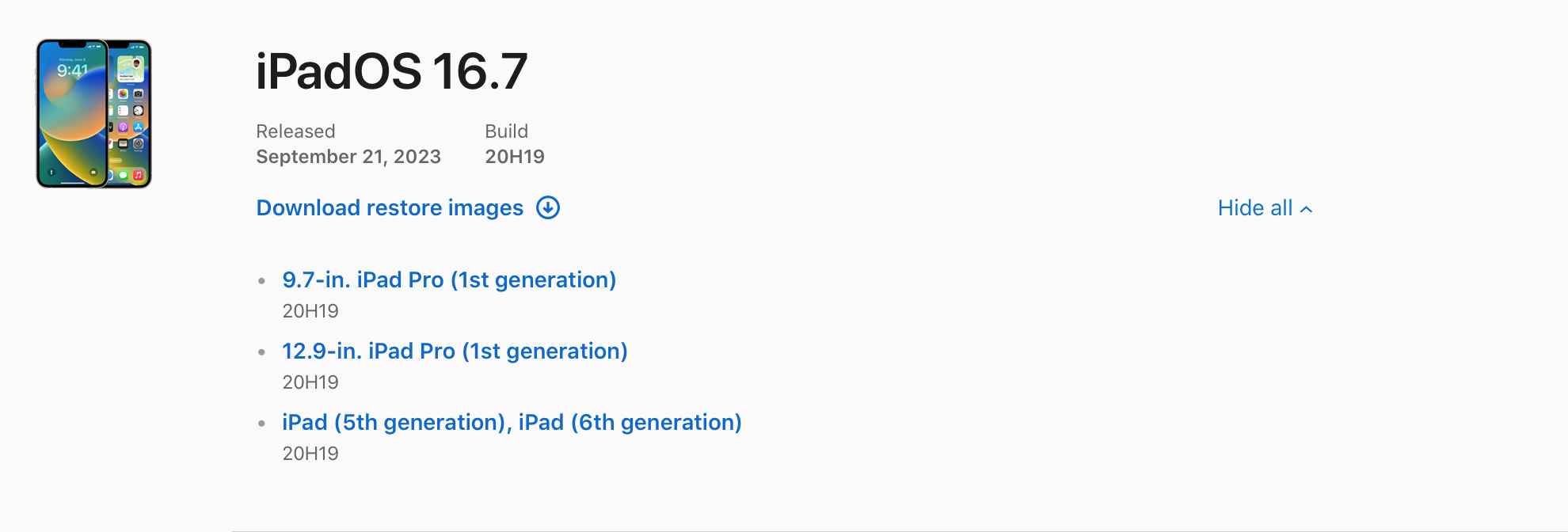The image size is (1568, 532).
Task: Click the bullet before iPad (5th generation)
Action: click(x=261, y=423)
